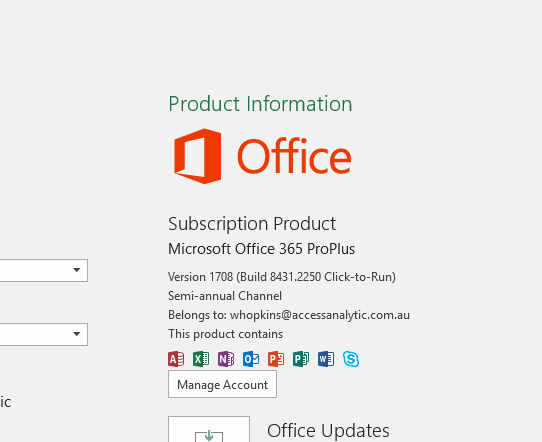
Task: Click the Version 1708 build text
Action: 282,277
